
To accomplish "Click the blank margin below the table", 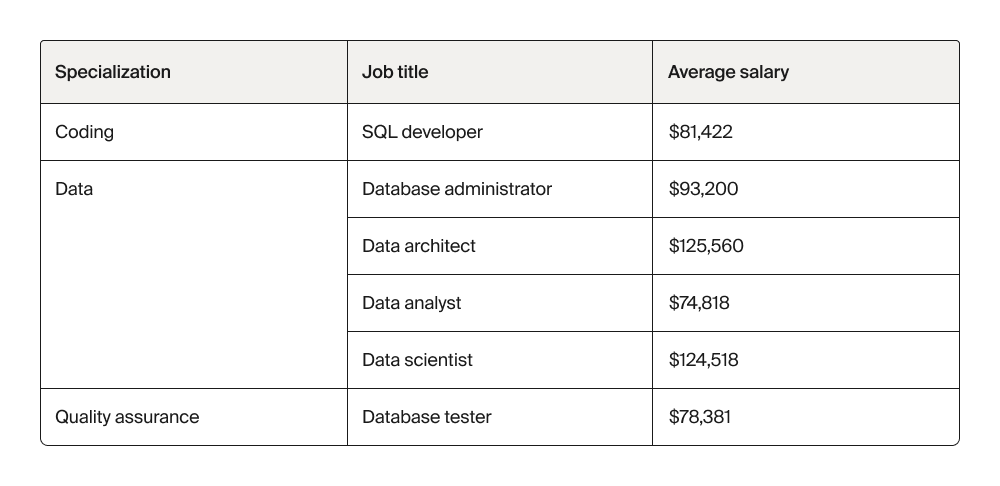I will point(500,466).
